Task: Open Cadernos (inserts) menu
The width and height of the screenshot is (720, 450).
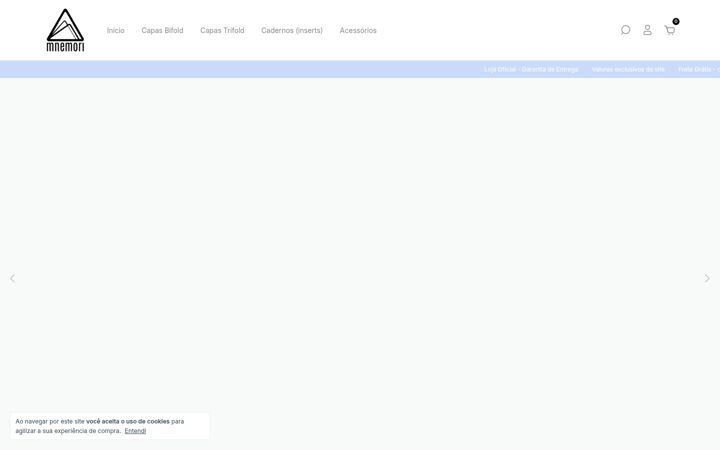Action: click(x=292, y=30)
